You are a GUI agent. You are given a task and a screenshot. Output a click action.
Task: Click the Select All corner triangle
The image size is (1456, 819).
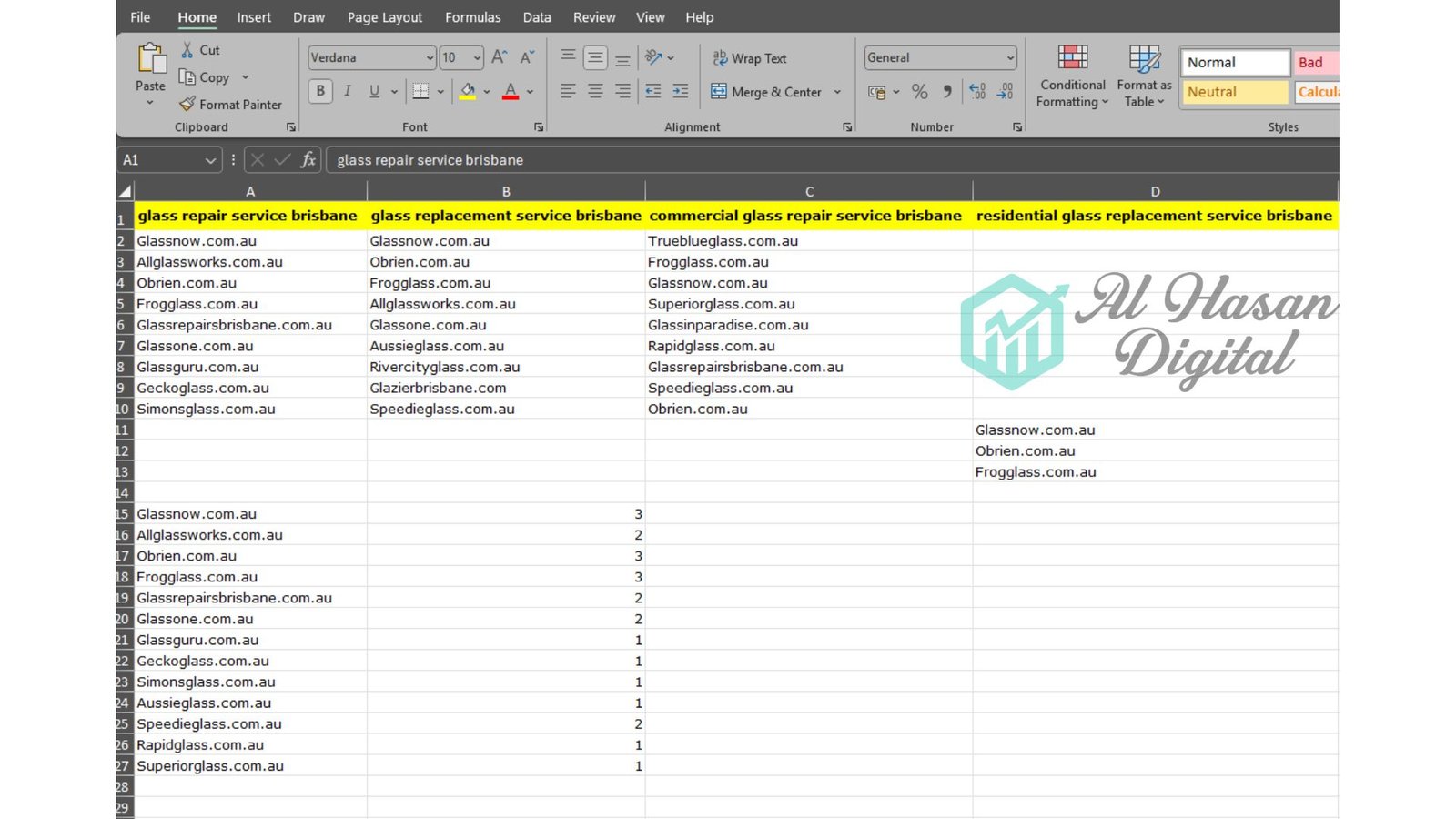(126, 191)
